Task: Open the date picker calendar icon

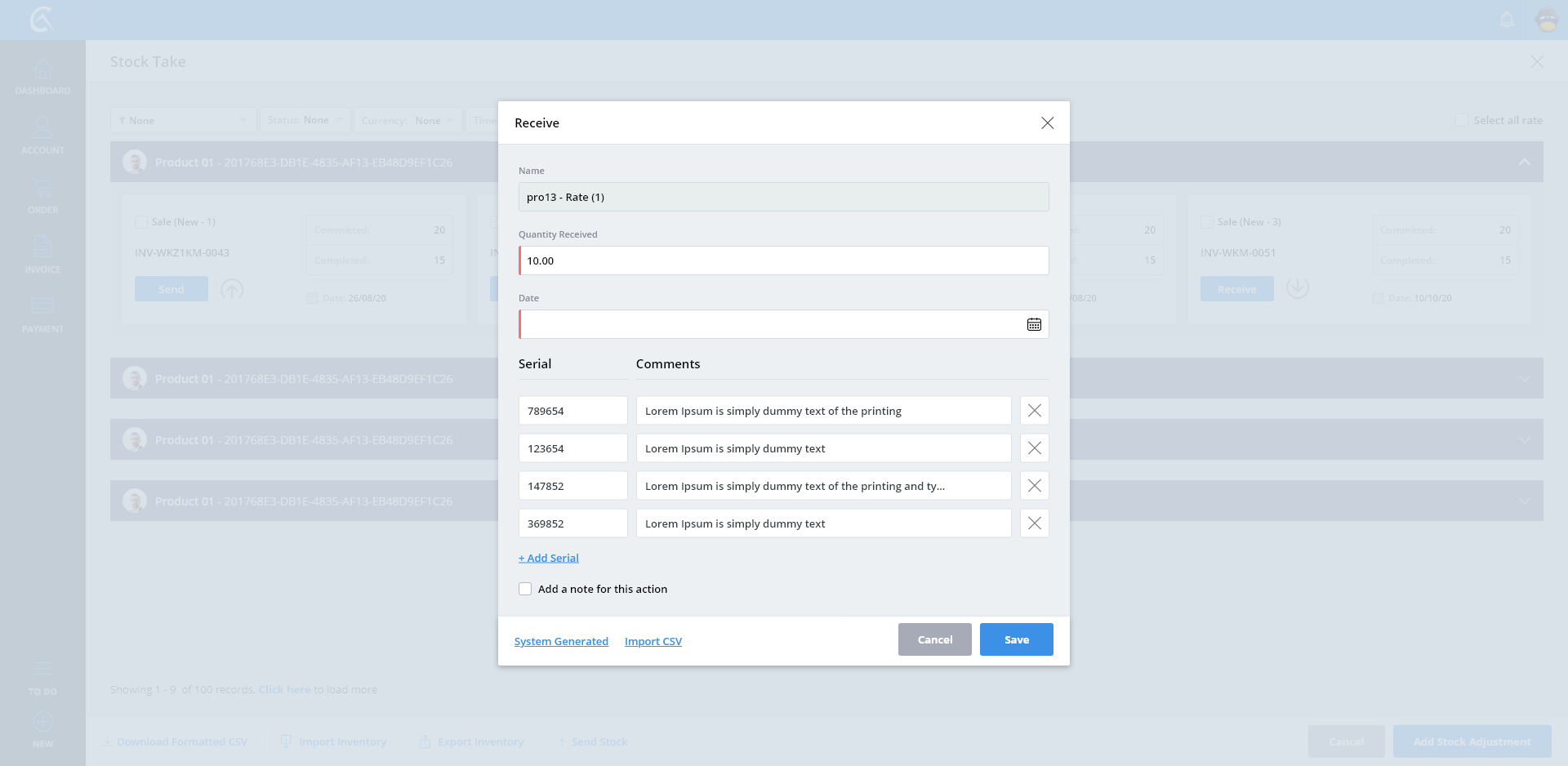Action: pyautogui.click(x=1034, y=324)
